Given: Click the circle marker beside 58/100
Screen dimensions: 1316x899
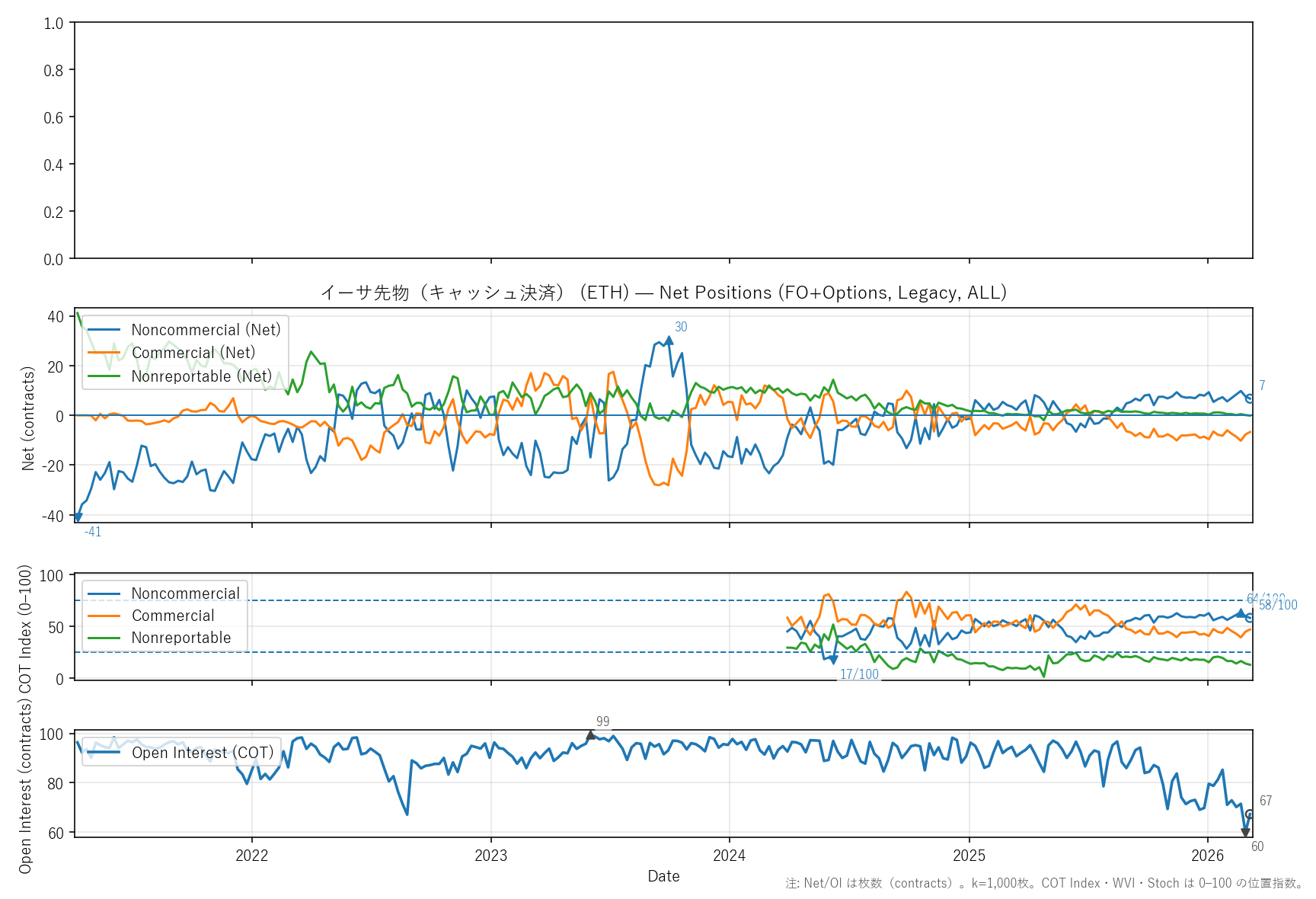Looking at the screenshot, I should [1250, 618].
